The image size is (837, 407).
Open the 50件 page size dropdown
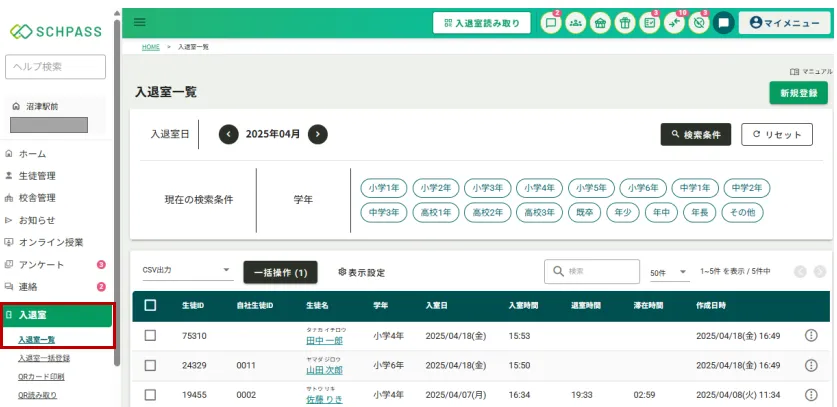[x=668, y=272]
